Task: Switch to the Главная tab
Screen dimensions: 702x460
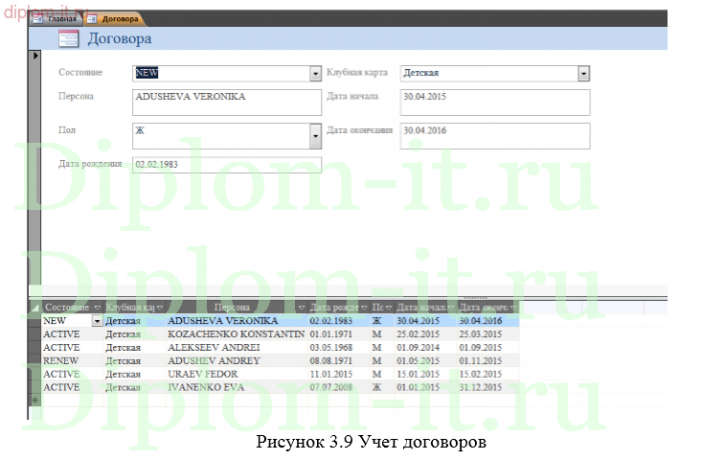Action: [x=56, y=19]
